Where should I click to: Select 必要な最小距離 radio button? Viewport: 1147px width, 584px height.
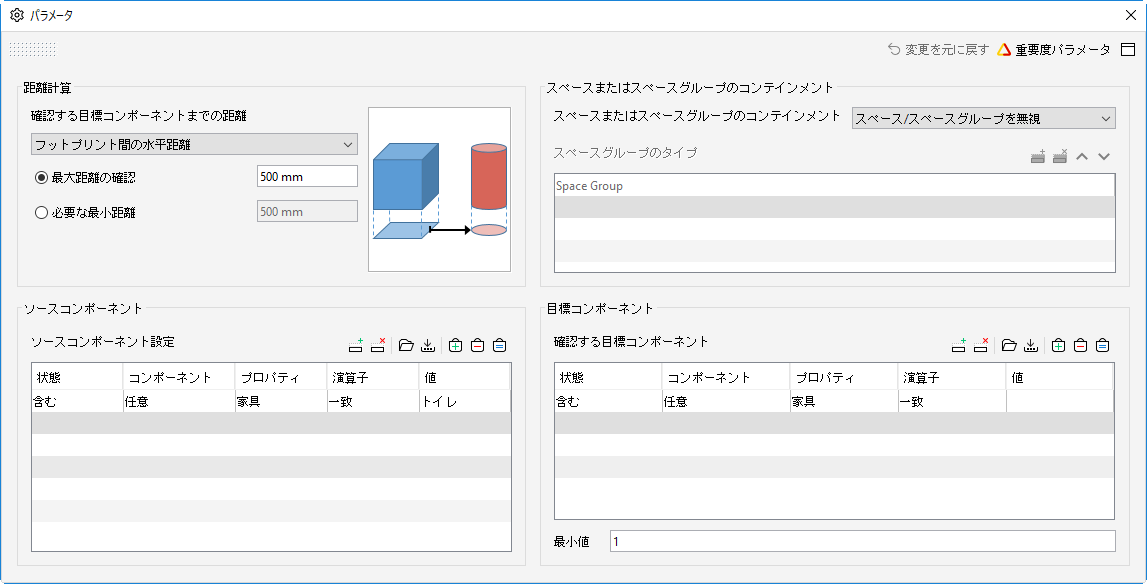click(42, 213)
